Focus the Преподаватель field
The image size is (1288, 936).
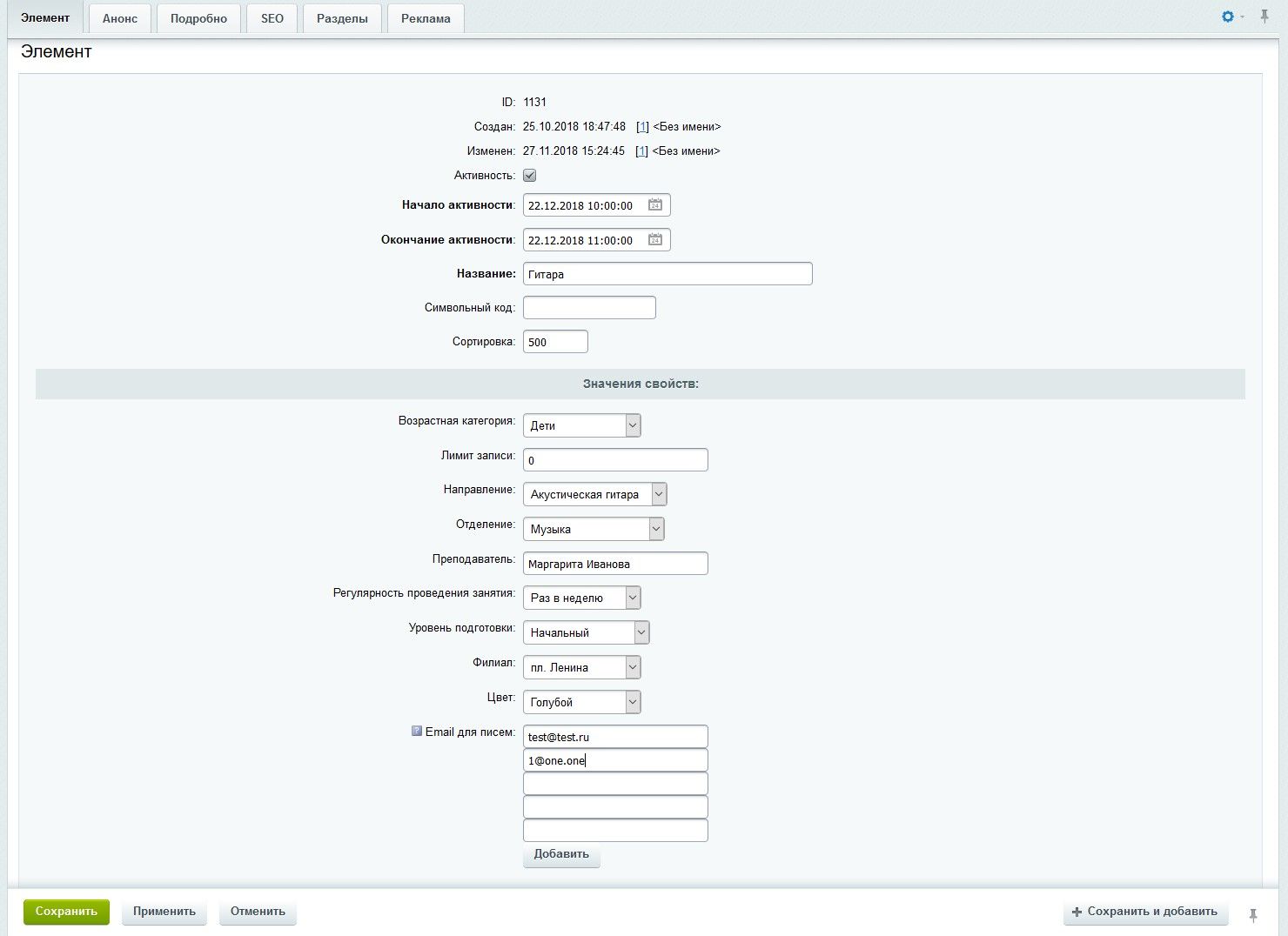615,564
